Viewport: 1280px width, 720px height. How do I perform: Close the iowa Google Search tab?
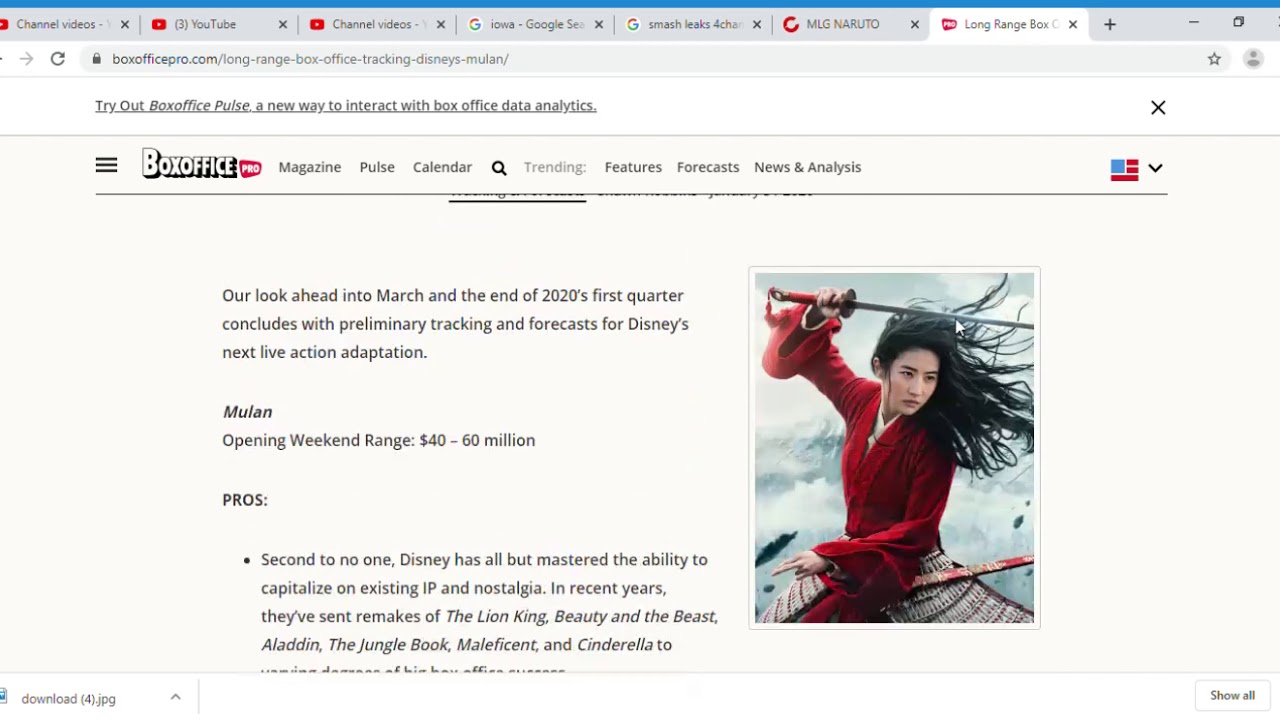click(x=599, y=24)
